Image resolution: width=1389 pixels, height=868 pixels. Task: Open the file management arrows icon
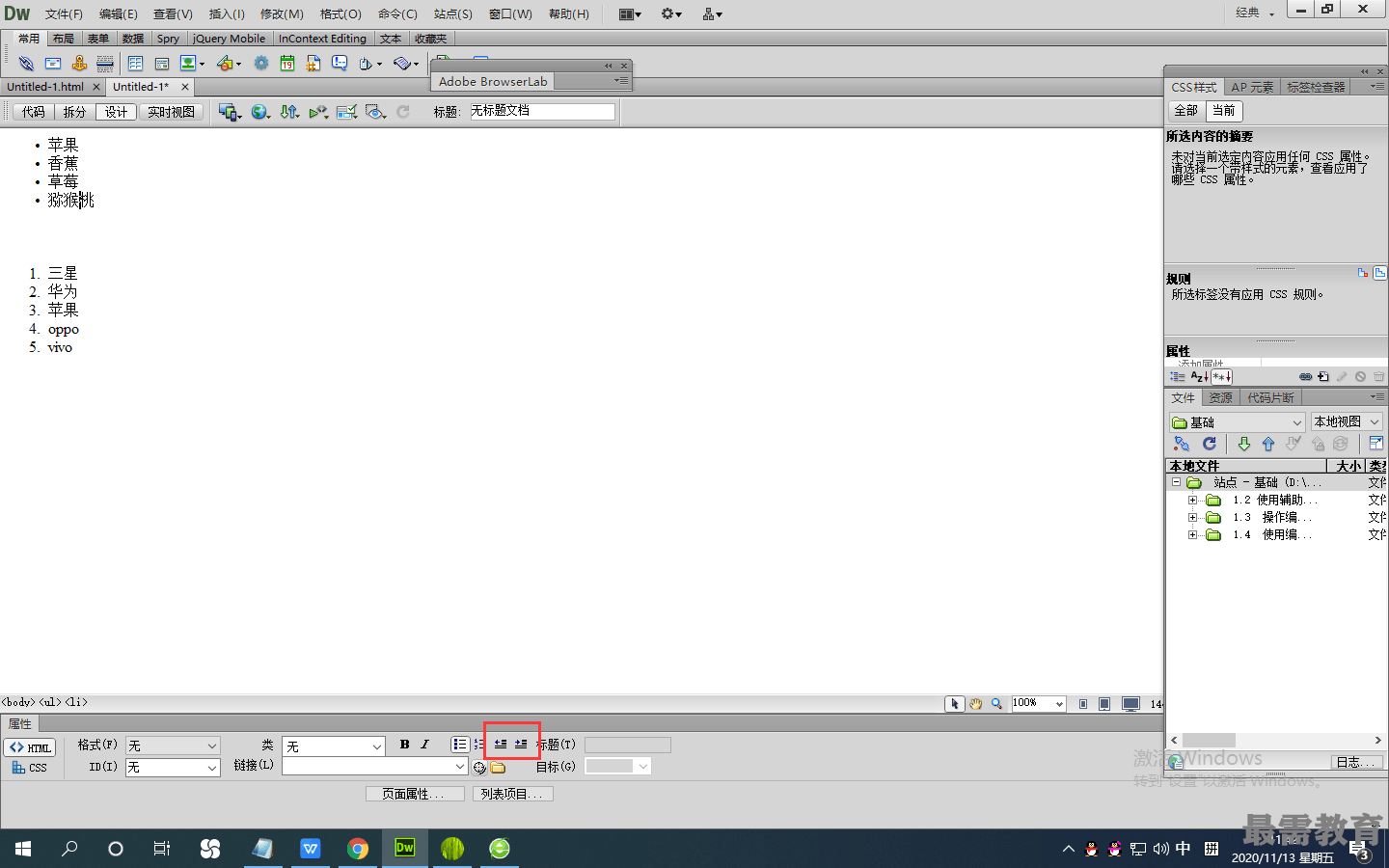click(288, 112)
